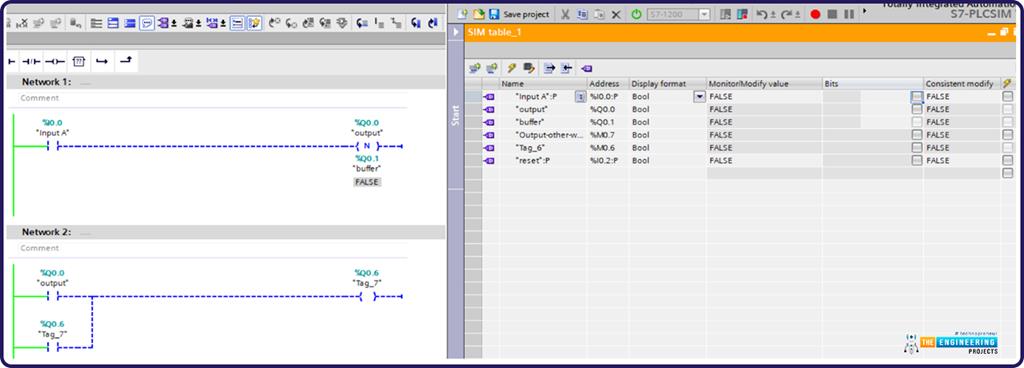Click the Copy icon in PLCSIM toolbar
This screenshot has height=368, width=1024.
tap(583, 14)
